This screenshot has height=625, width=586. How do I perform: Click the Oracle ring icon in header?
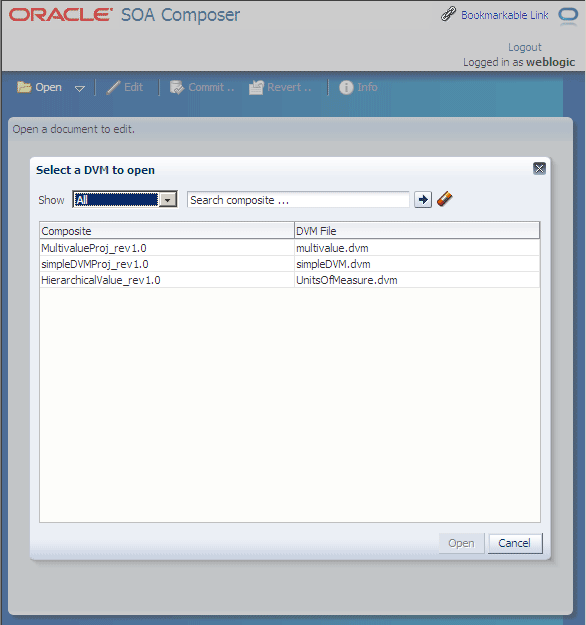point(568,16)
